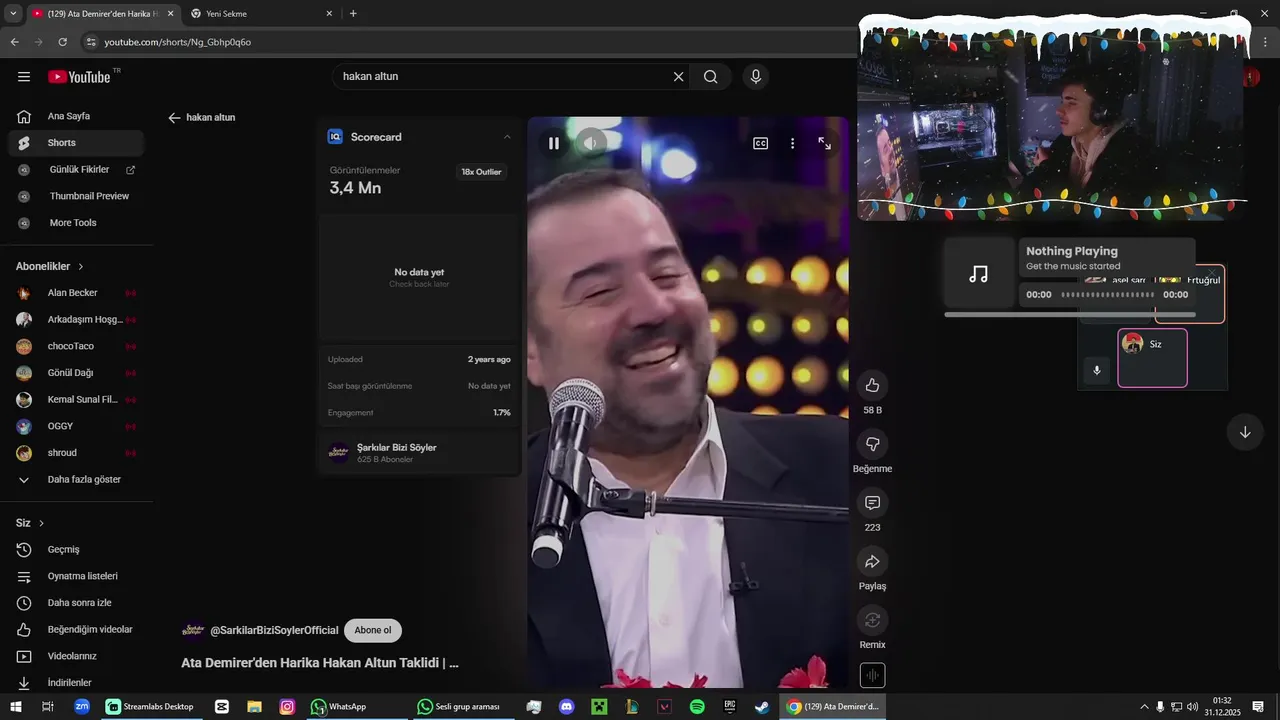This screenshot has width=1280, height=720.
Task: Open Daha sonra izle list
Action: click(x=76, y=603)
